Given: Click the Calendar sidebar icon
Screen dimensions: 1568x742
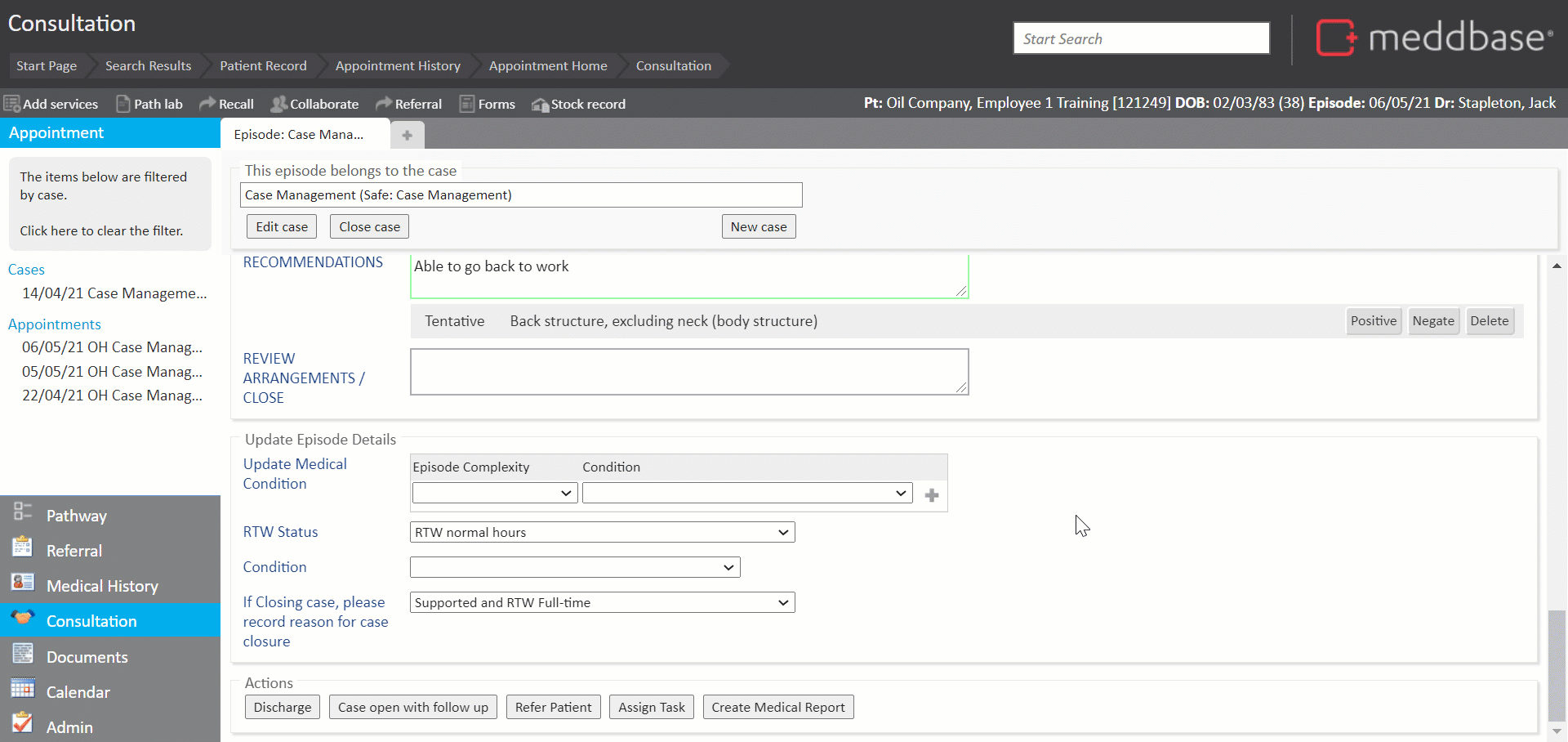Looking at the screenshot, I should [x=22, y=688].
